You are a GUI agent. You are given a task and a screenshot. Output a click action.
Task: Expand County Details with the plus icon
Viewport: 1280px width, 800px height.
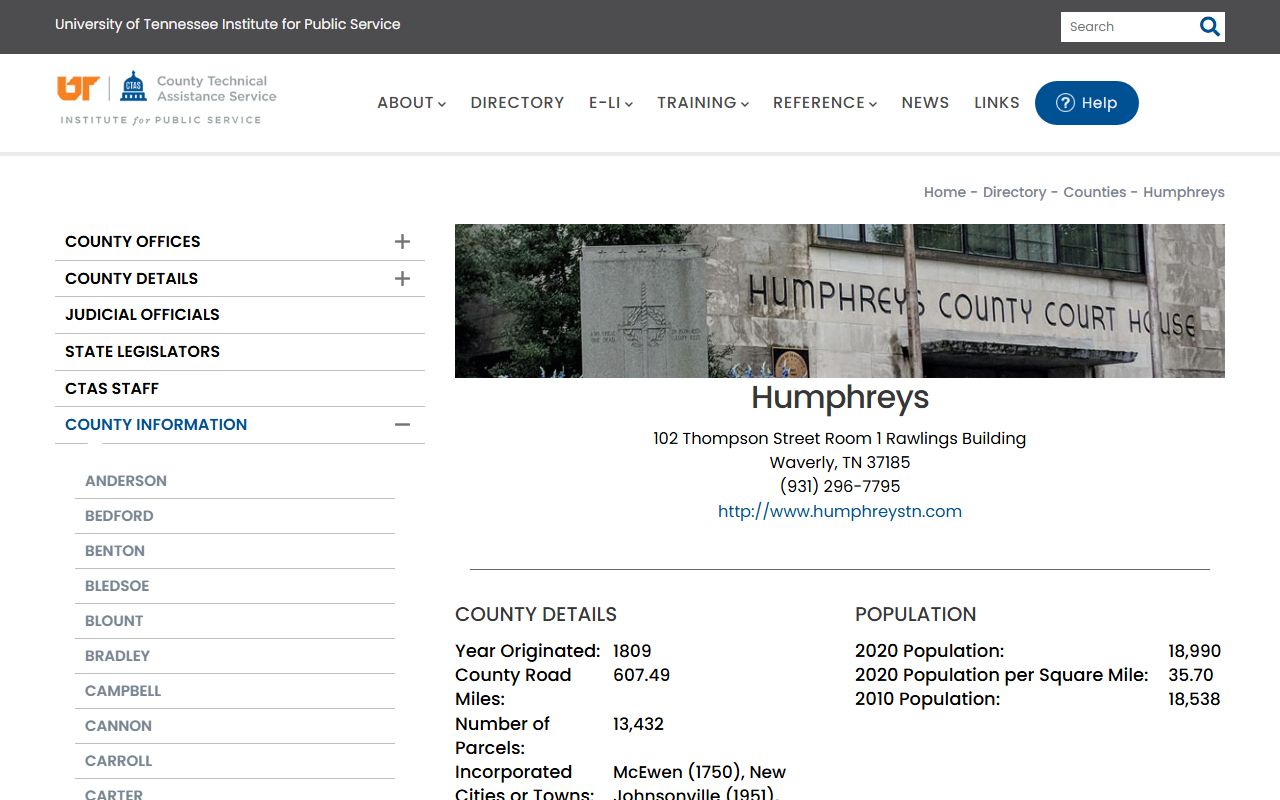pos(402,278)
